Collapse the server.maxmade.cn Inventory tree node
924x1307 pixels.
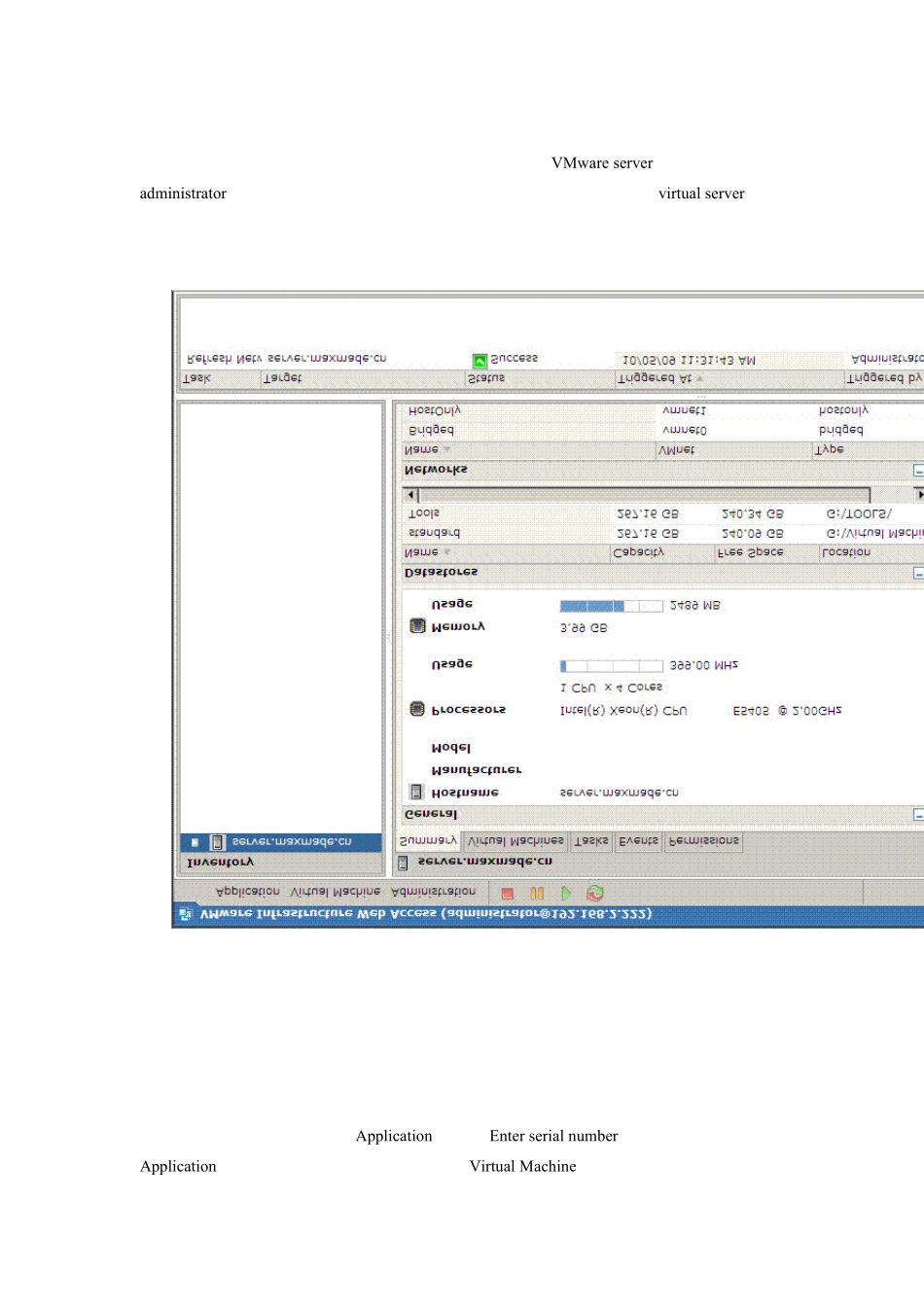tap(195, 842)
